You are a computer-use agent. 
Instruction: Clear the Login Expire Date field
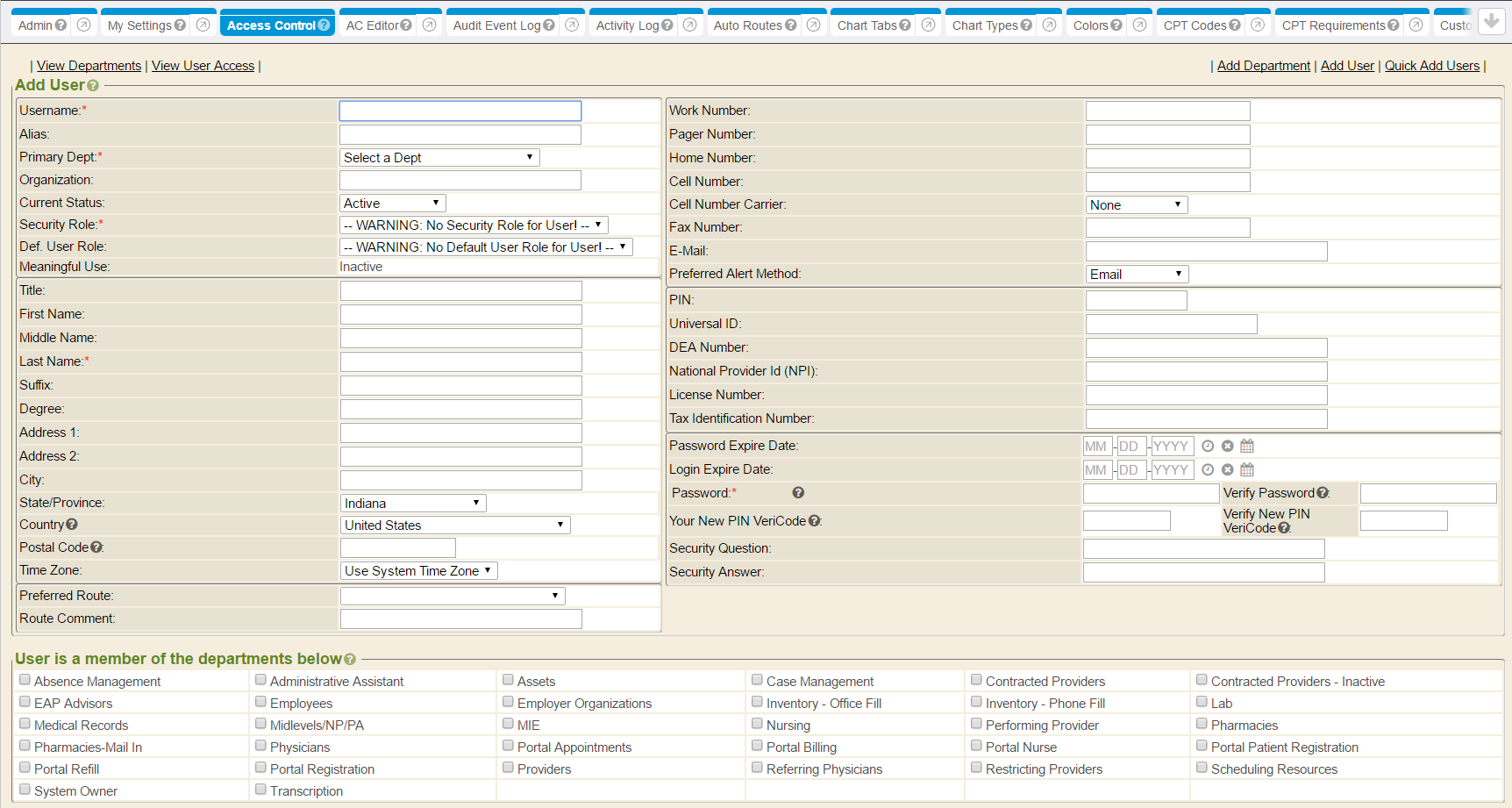1228,469
